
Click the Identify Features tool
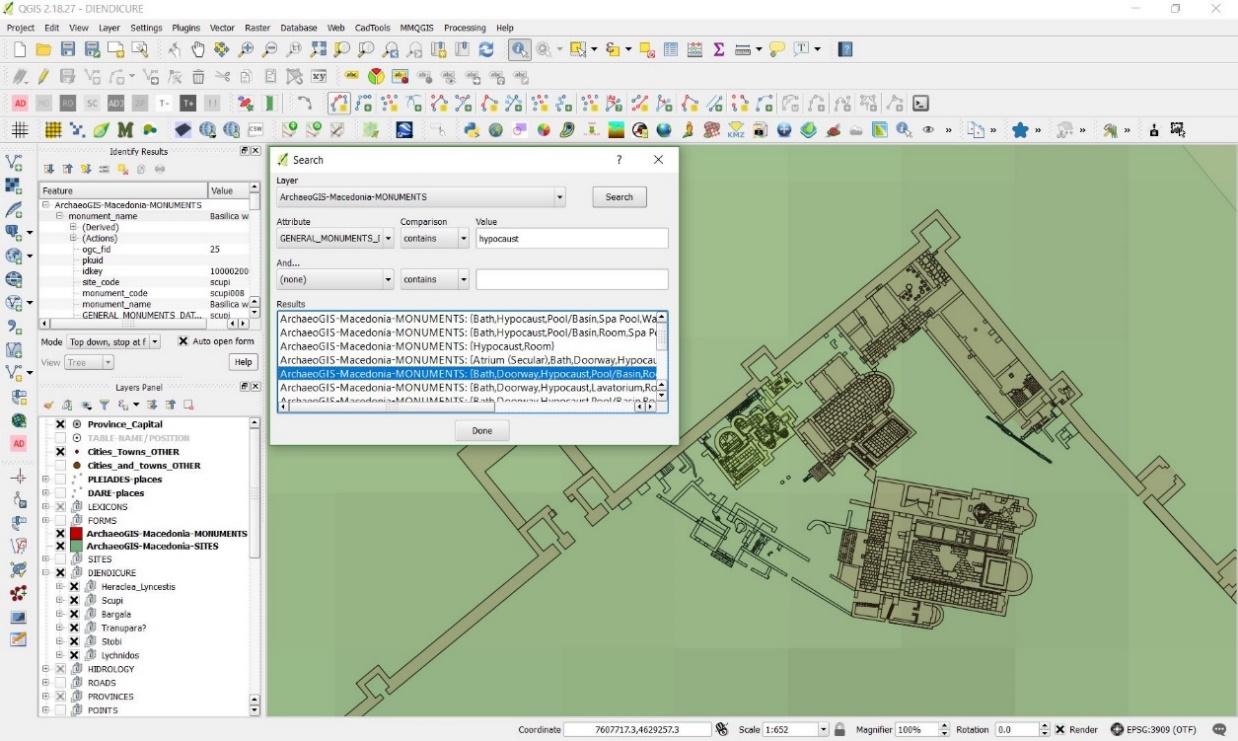tap(519, 49)
